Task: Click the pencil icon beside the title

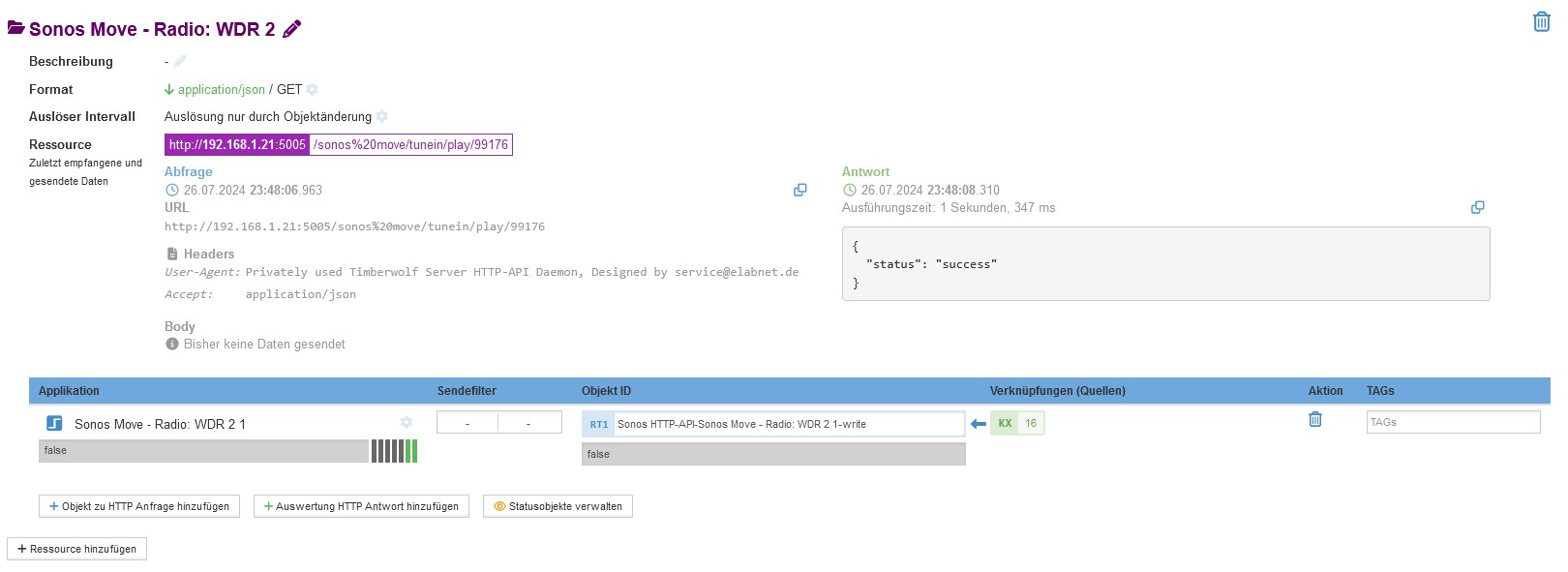Action: click(291, 29)
